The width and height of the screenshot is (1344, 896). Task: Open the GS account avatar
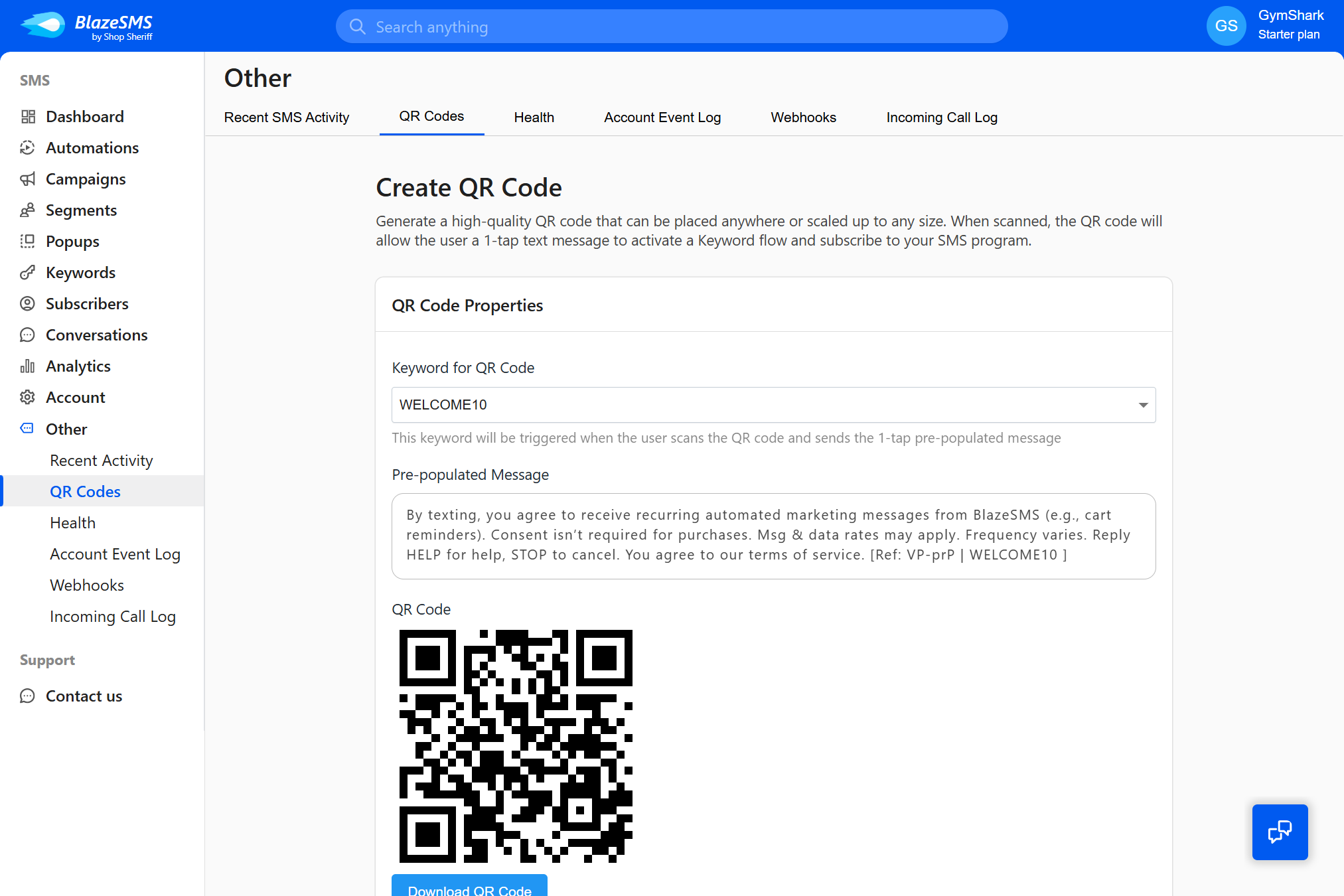pyautogui.click(x=1226, y=26)
